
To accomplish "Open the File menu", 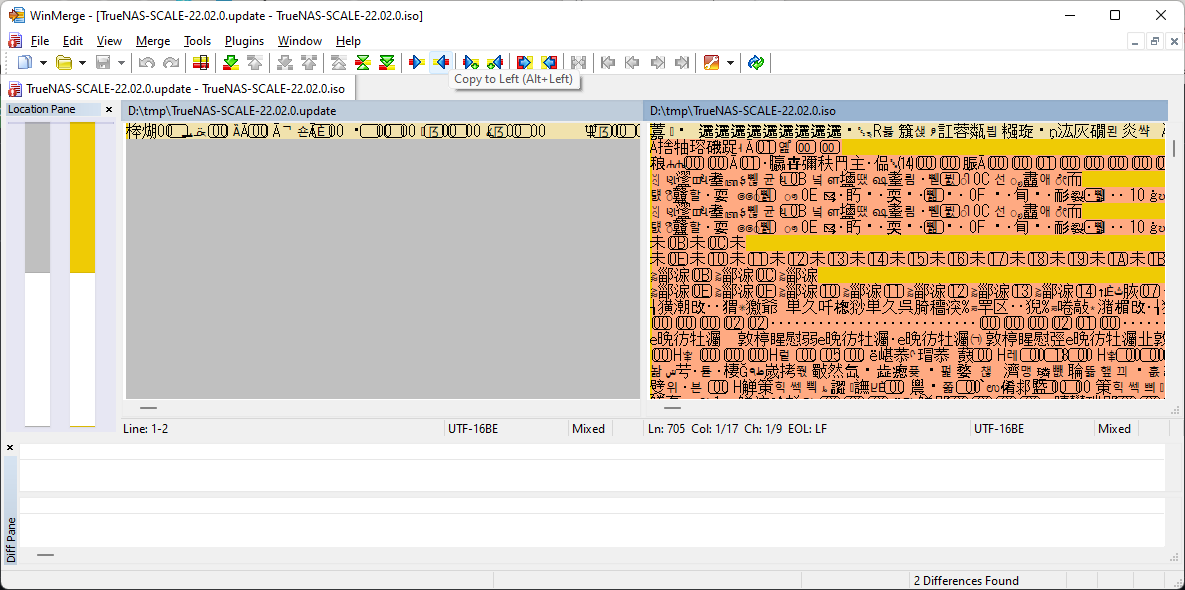I will [x=40, y=41].
